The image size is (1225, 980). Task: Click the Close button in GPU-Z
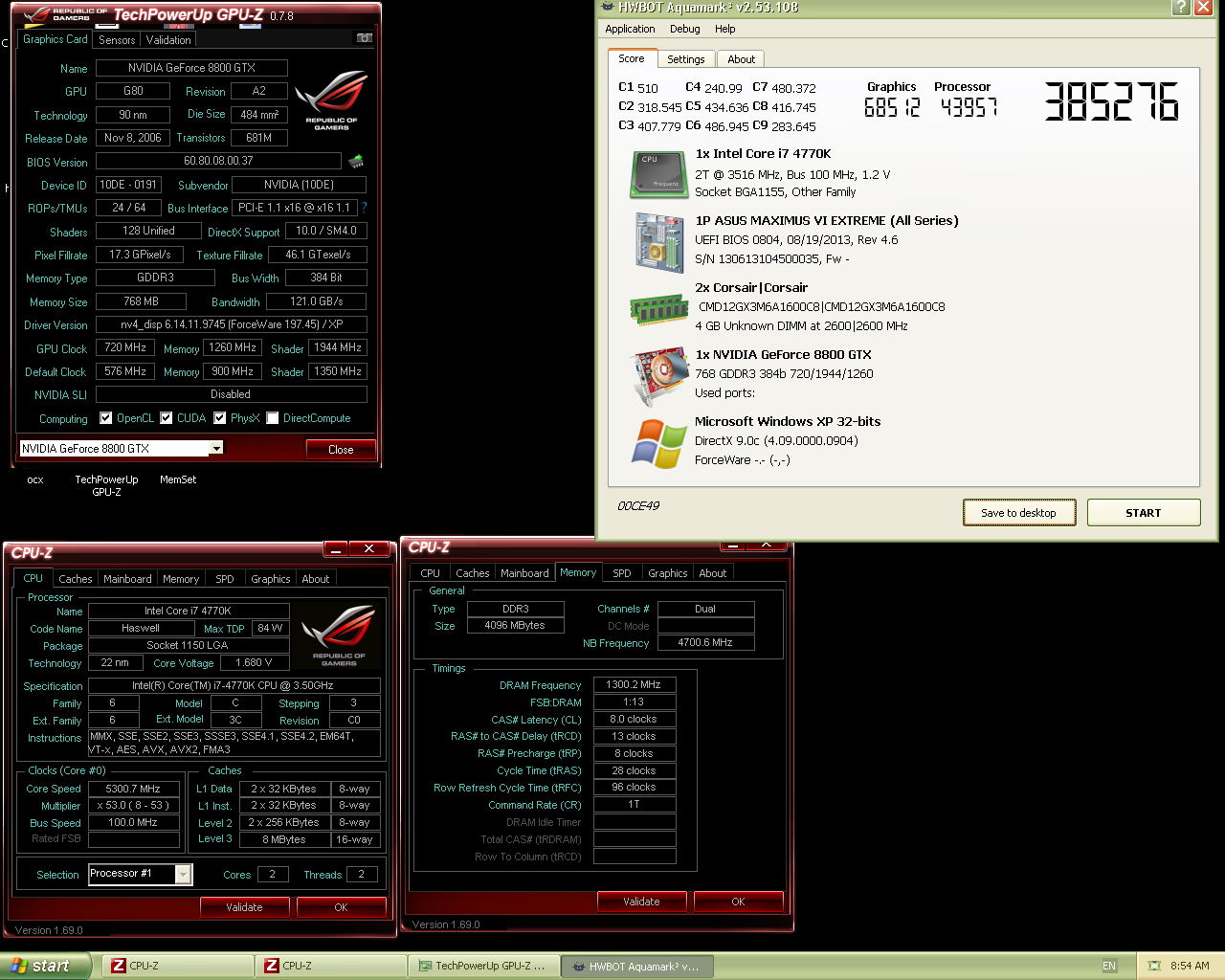click(x=341, y=449)
